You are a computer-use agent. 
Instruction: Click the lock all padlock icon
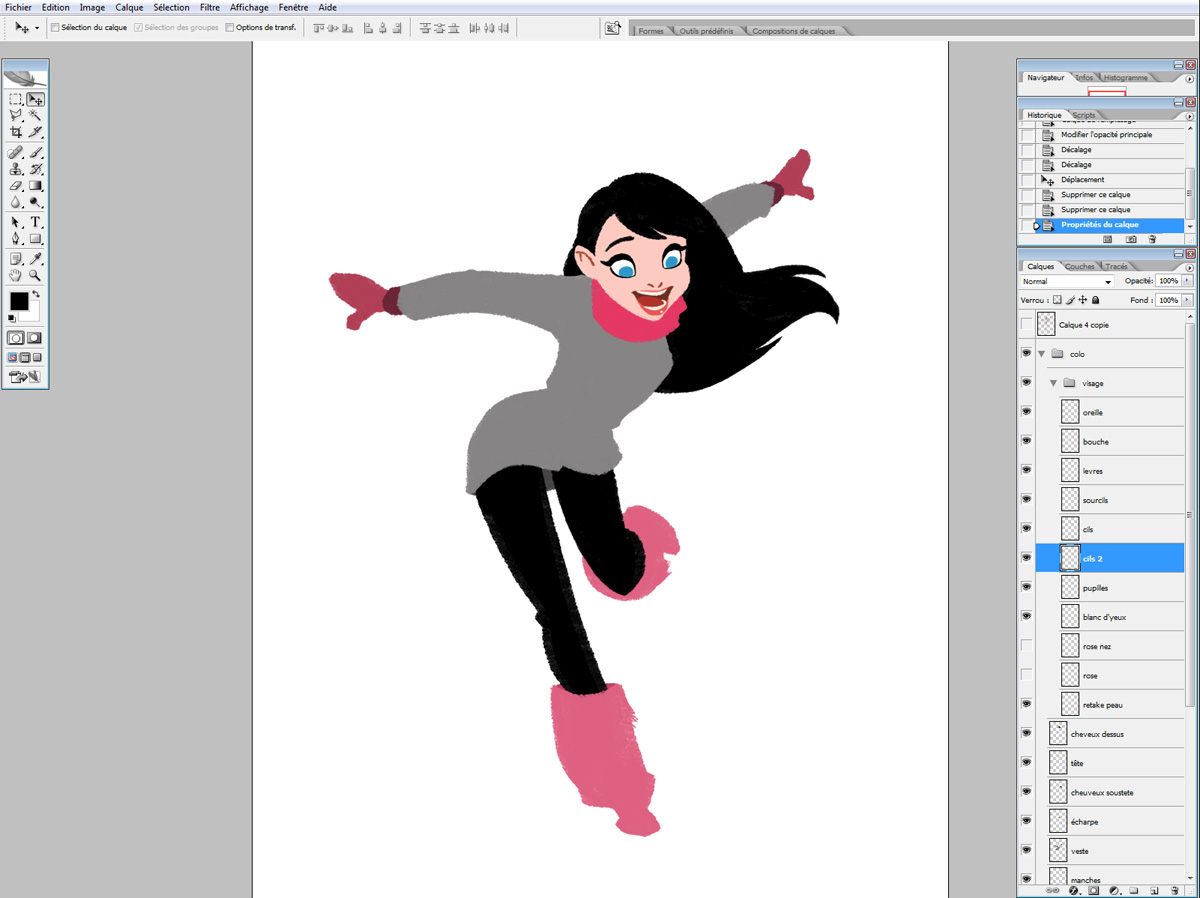click(1096, 300)
